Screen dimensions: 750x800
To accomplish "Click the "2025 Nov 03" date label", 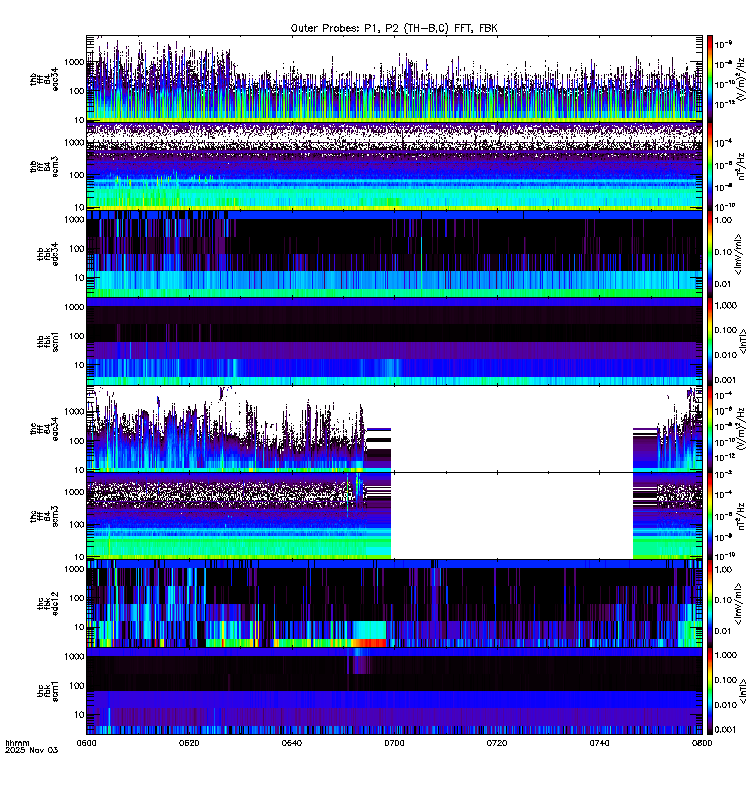I will point(32,750).
